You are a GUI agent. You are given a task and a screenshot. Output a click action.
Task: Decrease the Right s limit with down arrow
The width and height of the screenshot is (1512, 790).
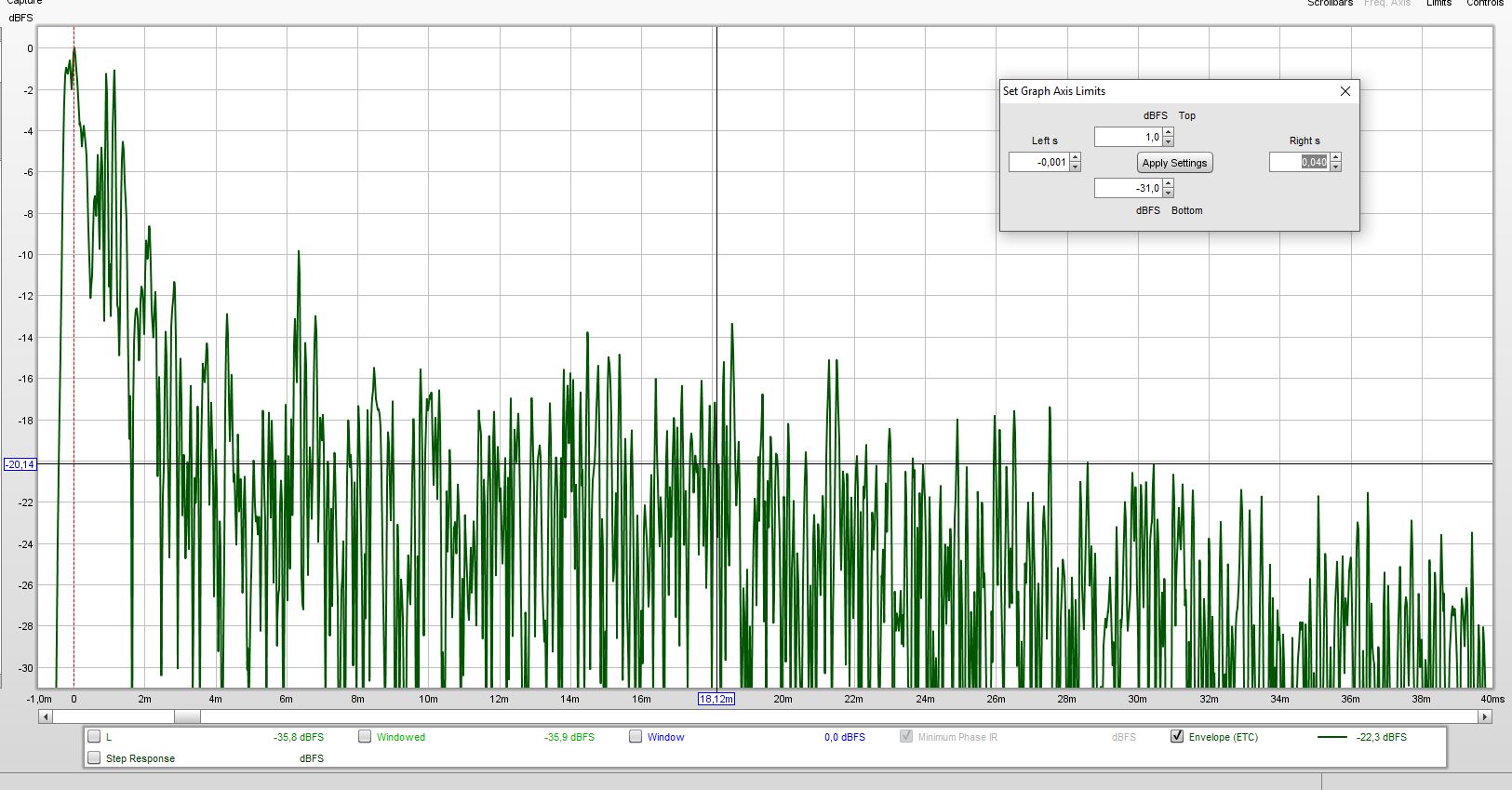[1336, 167]
